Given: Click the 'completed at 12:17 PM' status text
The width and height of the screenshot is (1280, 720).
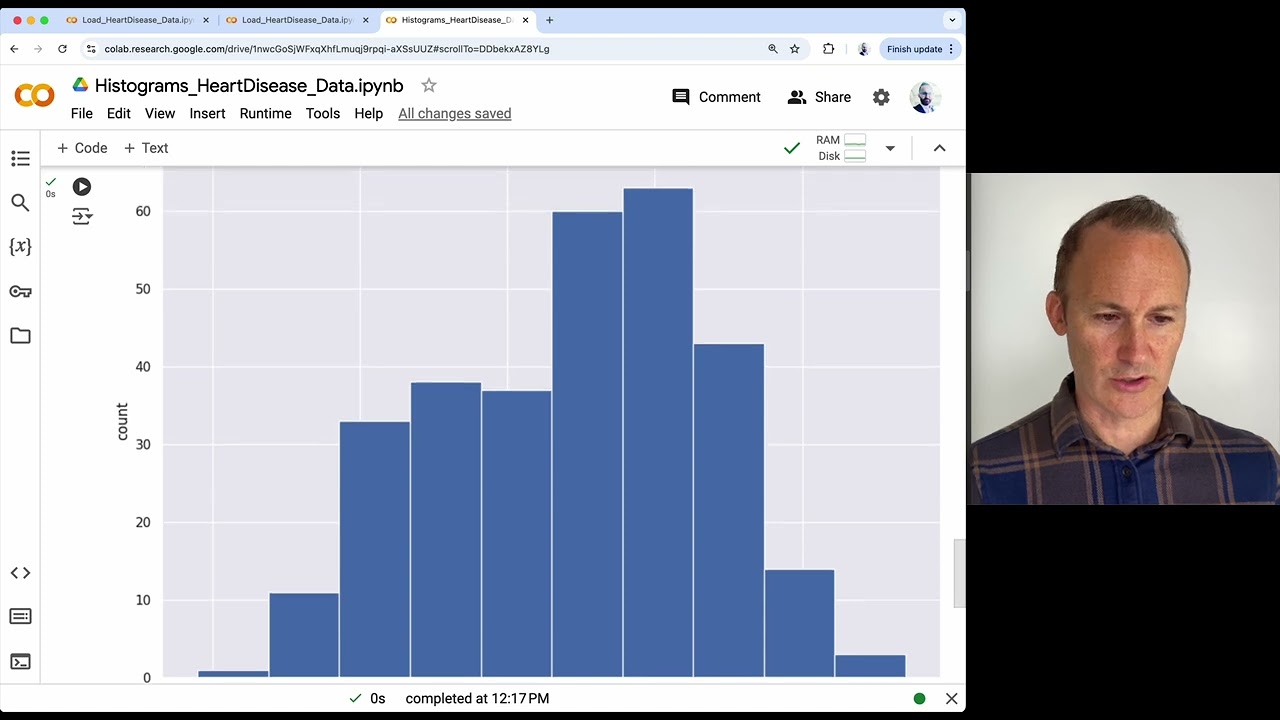Looking at the screenshot, I should 477,699.
